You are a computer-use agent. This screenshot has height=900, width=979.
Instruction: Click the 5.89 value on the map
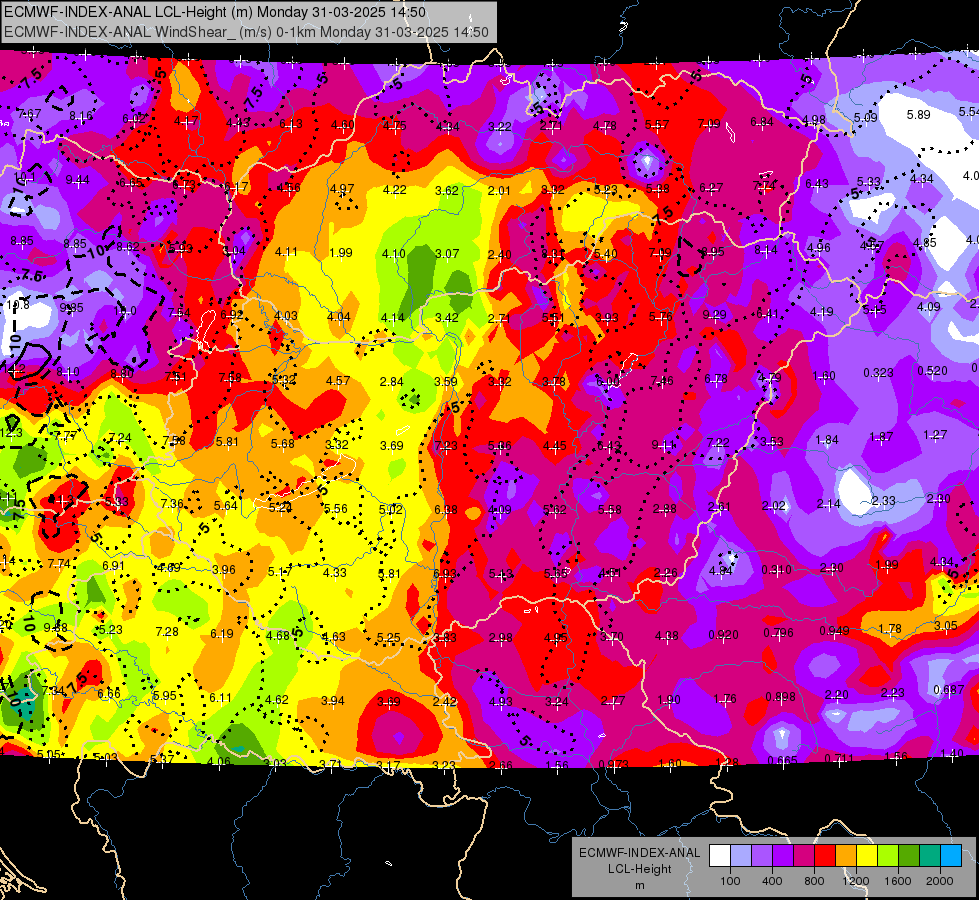tap(918, 115)
